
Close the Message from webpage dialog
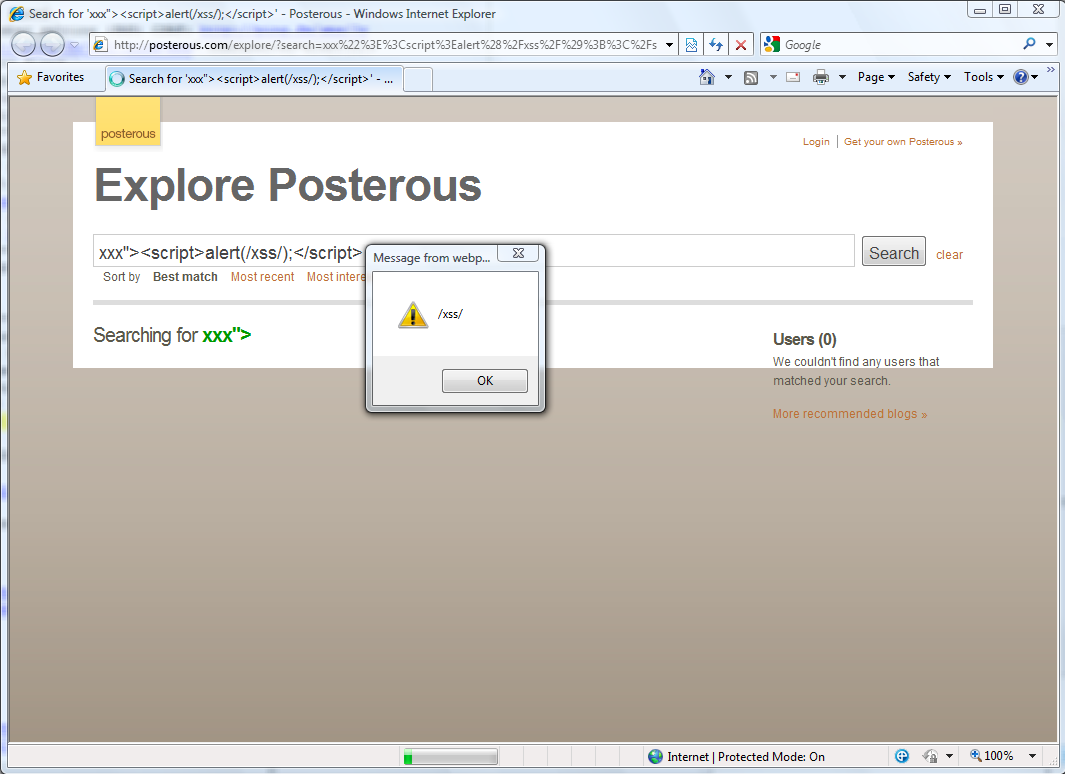pos(518,253)
